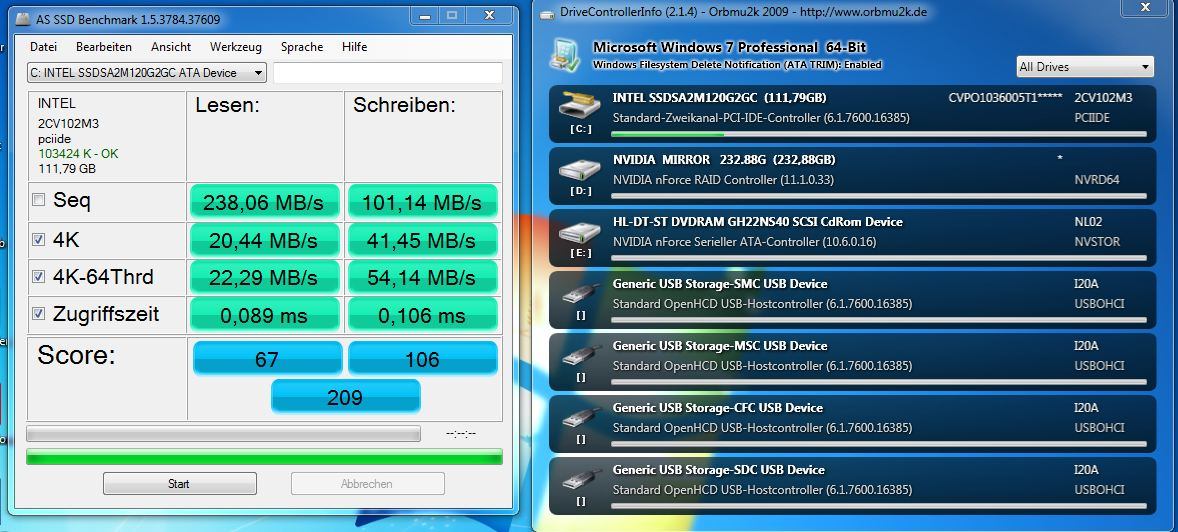Click the NVSTOR driver label

(1097, 242)
